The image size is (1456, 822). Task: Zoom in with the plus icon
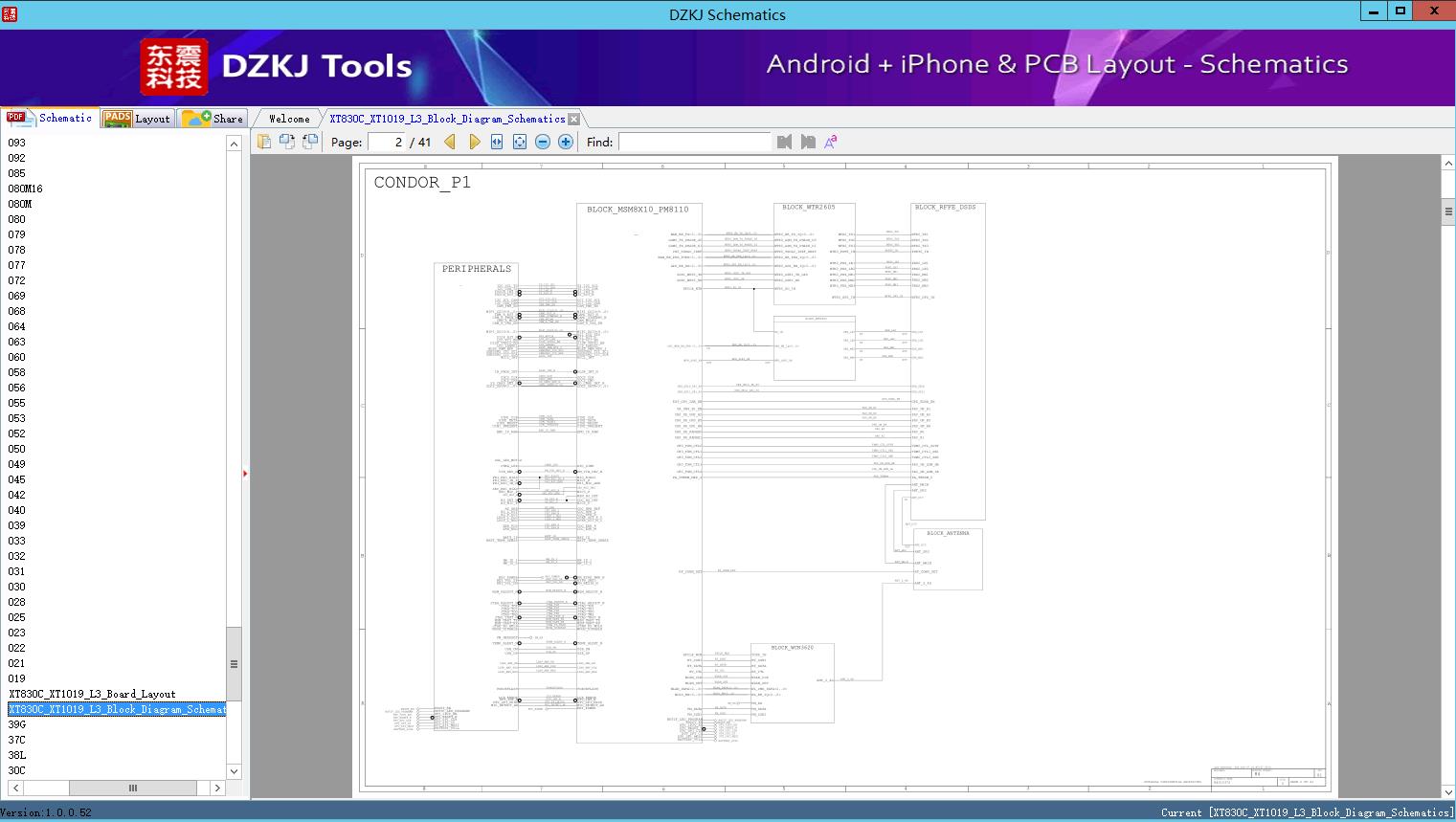pyautogui.click(x=566, y=142)
